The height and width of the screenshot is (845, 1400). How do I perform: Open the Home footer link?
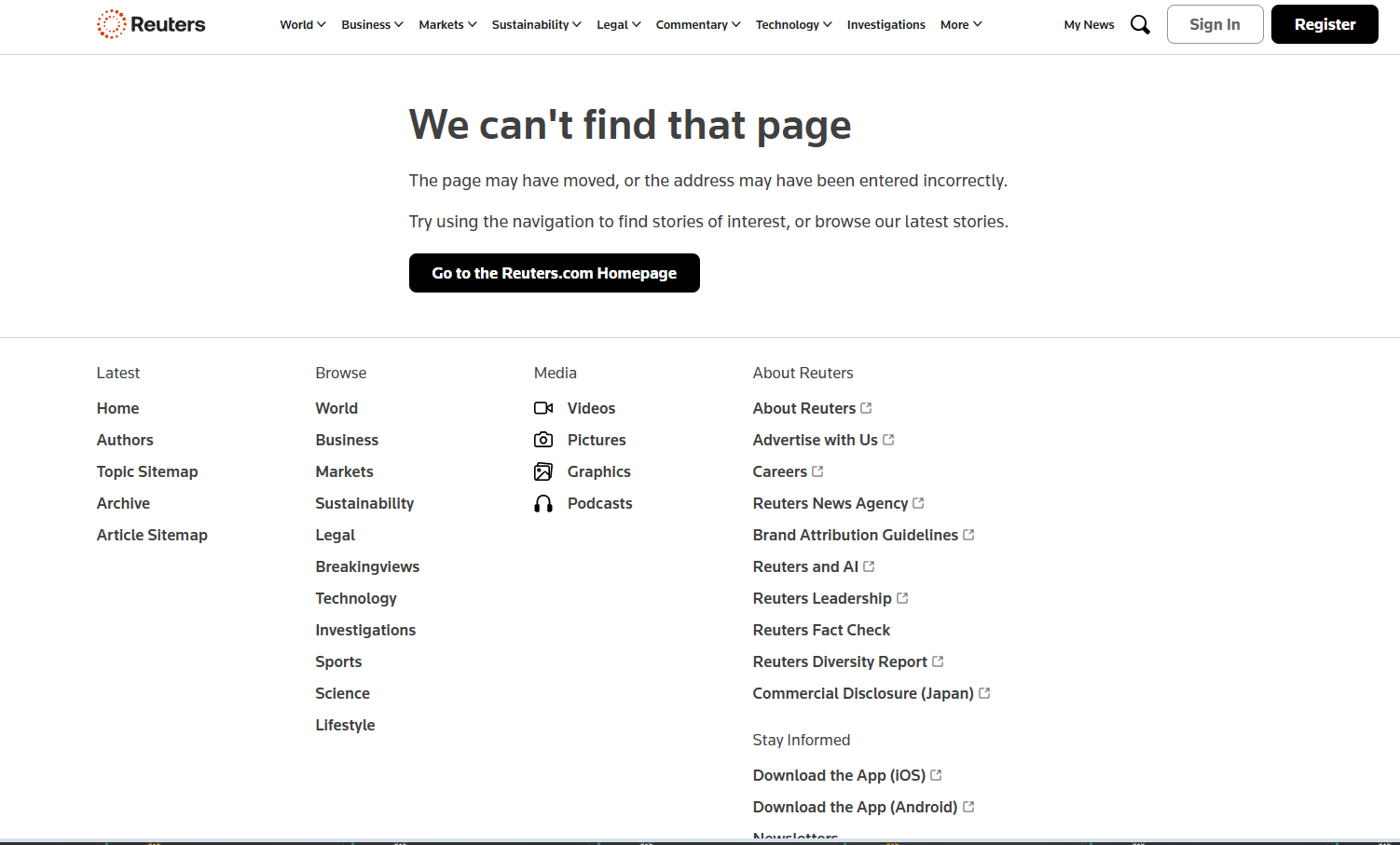point(117,408)
